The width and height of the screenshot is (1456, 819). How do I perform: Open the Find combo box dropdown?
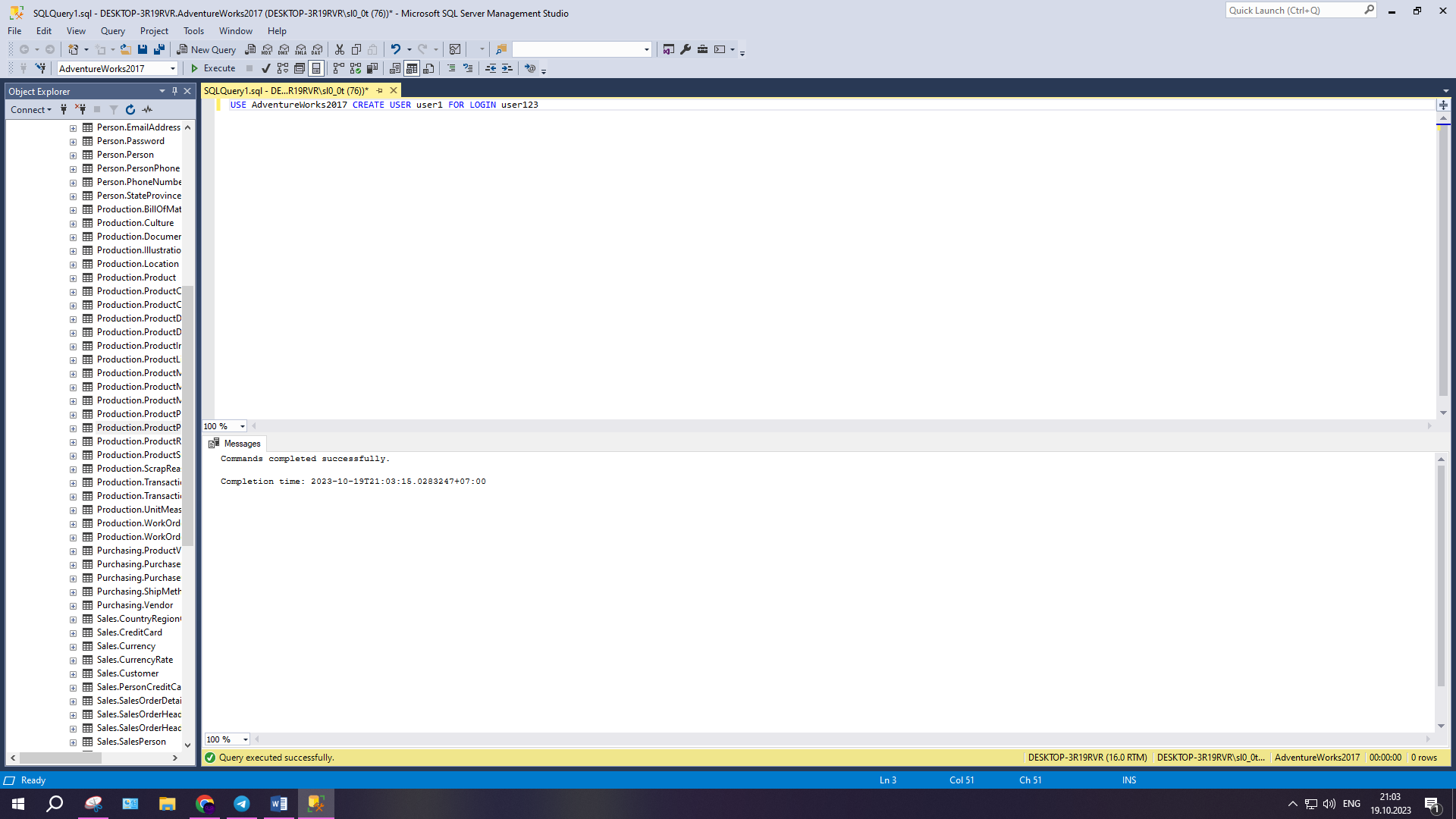(647, 49)
